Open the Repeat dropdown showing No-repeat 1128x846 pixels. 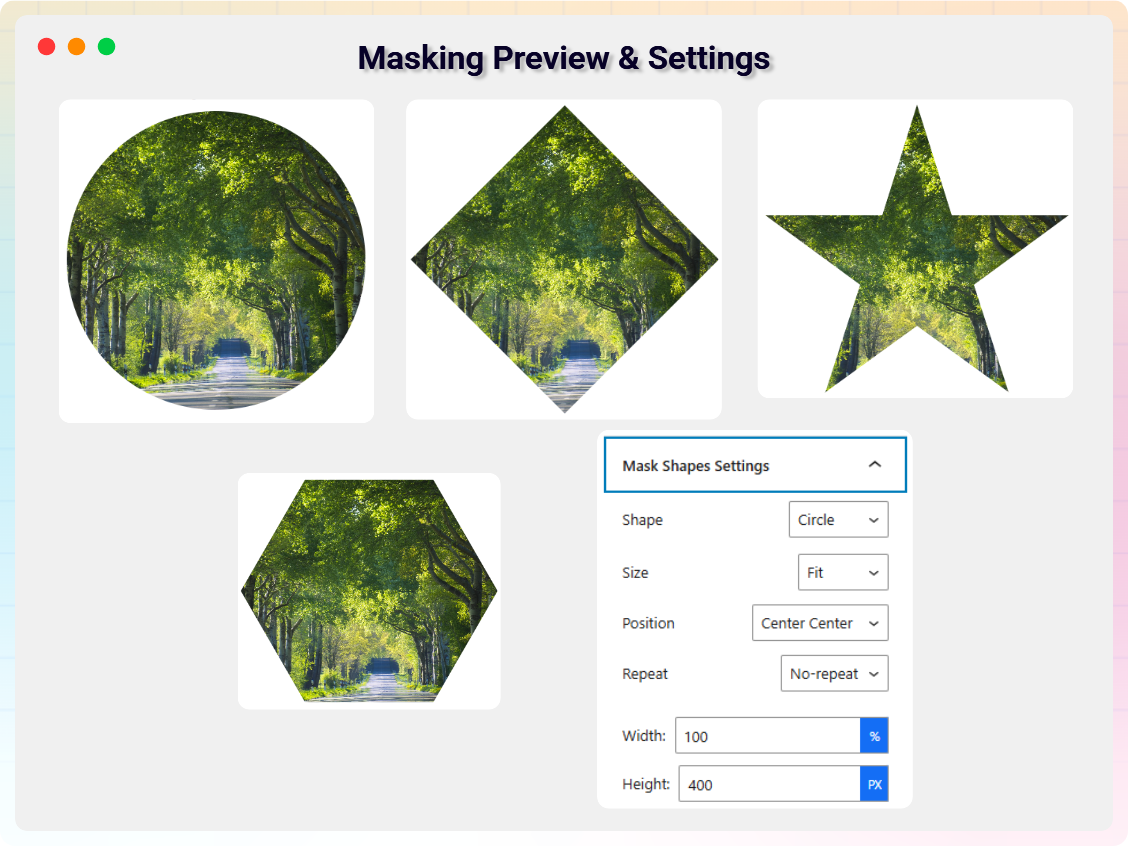(833, 674)
